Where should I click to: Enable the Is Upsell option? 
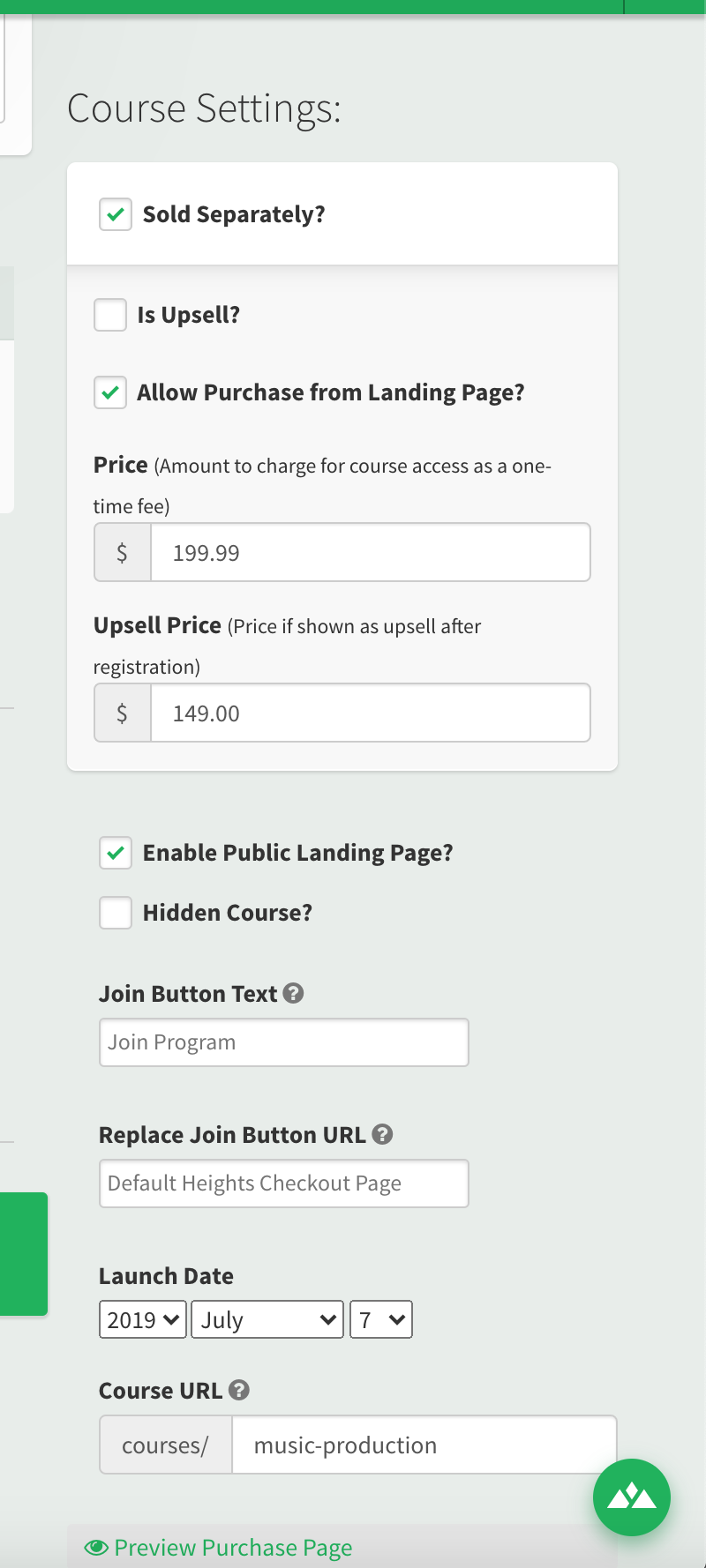(109, 315)
